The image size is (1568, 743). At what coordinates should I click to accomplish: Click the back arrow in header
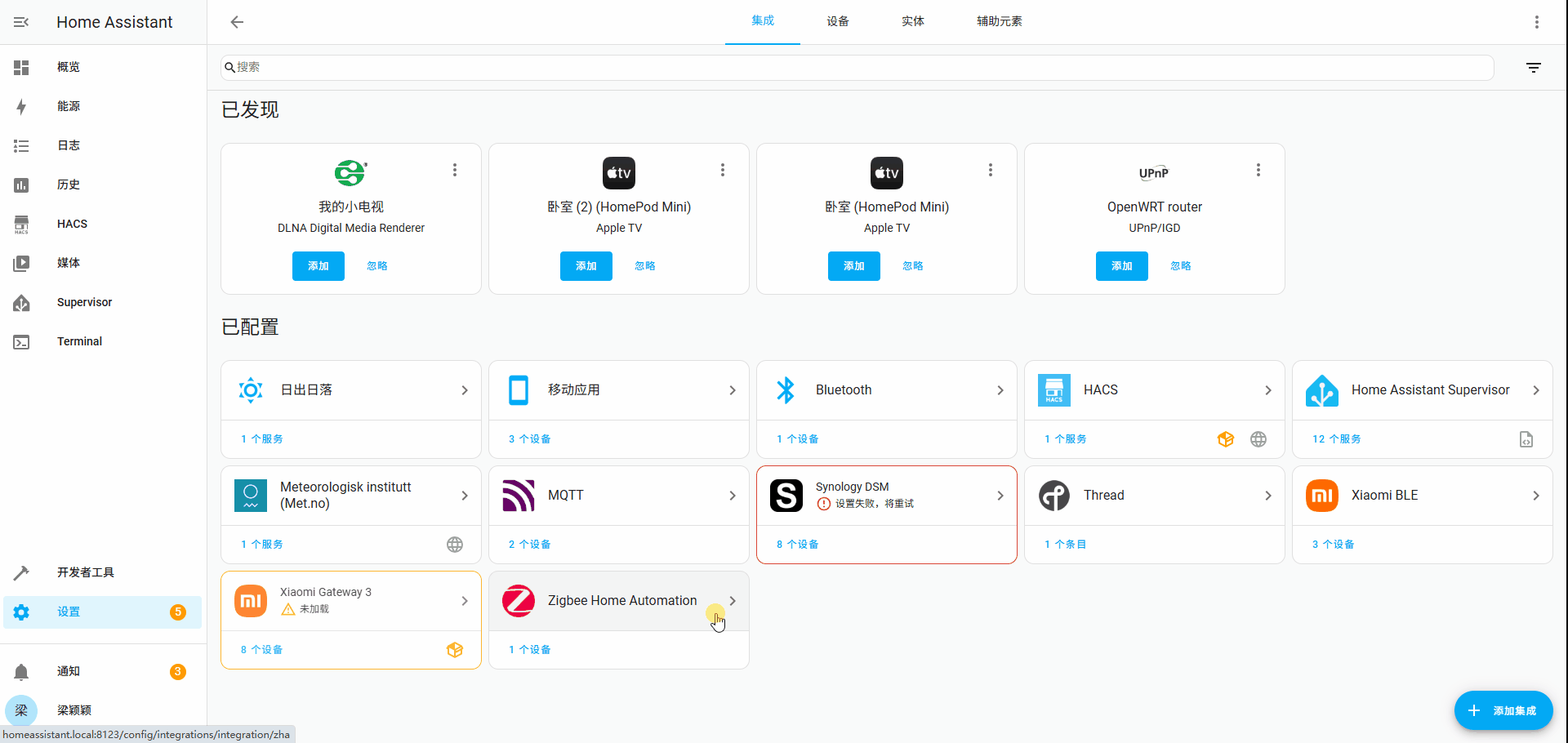(x=237, y=22)
